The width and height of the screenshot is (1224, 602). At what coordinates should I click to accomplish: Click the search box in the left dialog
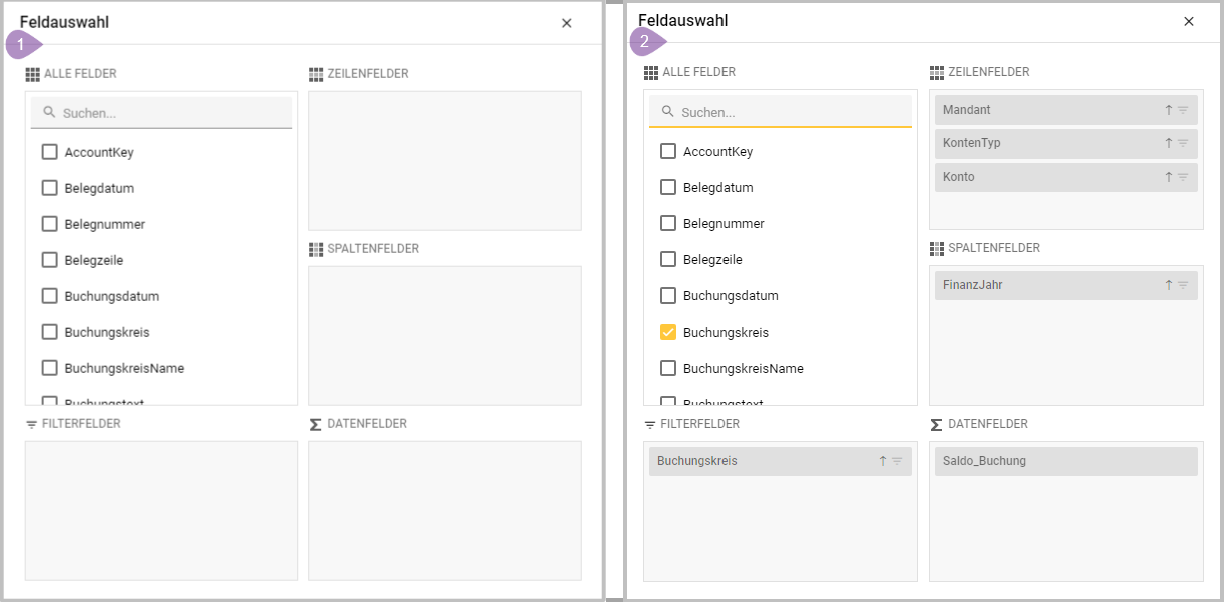click(170, 113)
